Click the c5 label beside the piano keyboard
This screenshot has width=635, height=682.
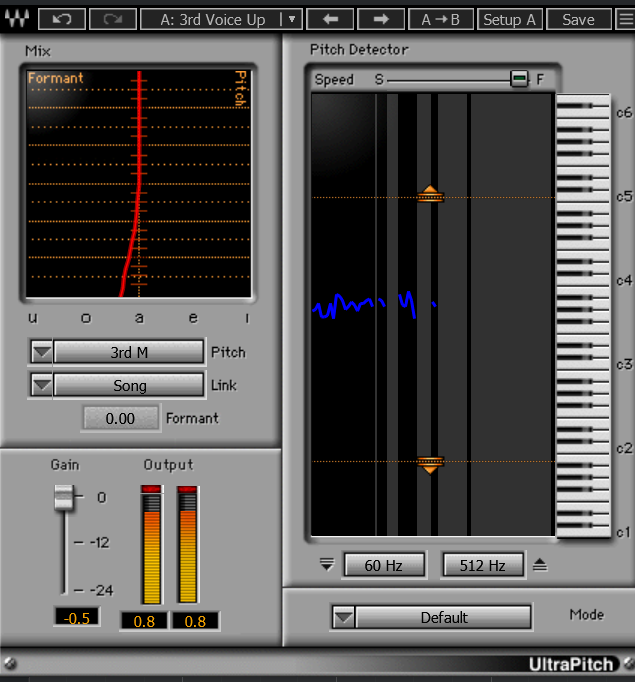tap(624, 196)
